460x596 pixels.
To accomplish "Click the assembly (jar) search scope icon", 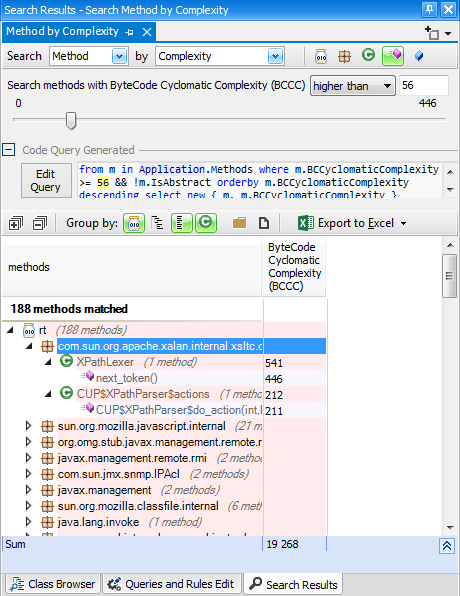I will pyautogui.click(x=321, y=56).
